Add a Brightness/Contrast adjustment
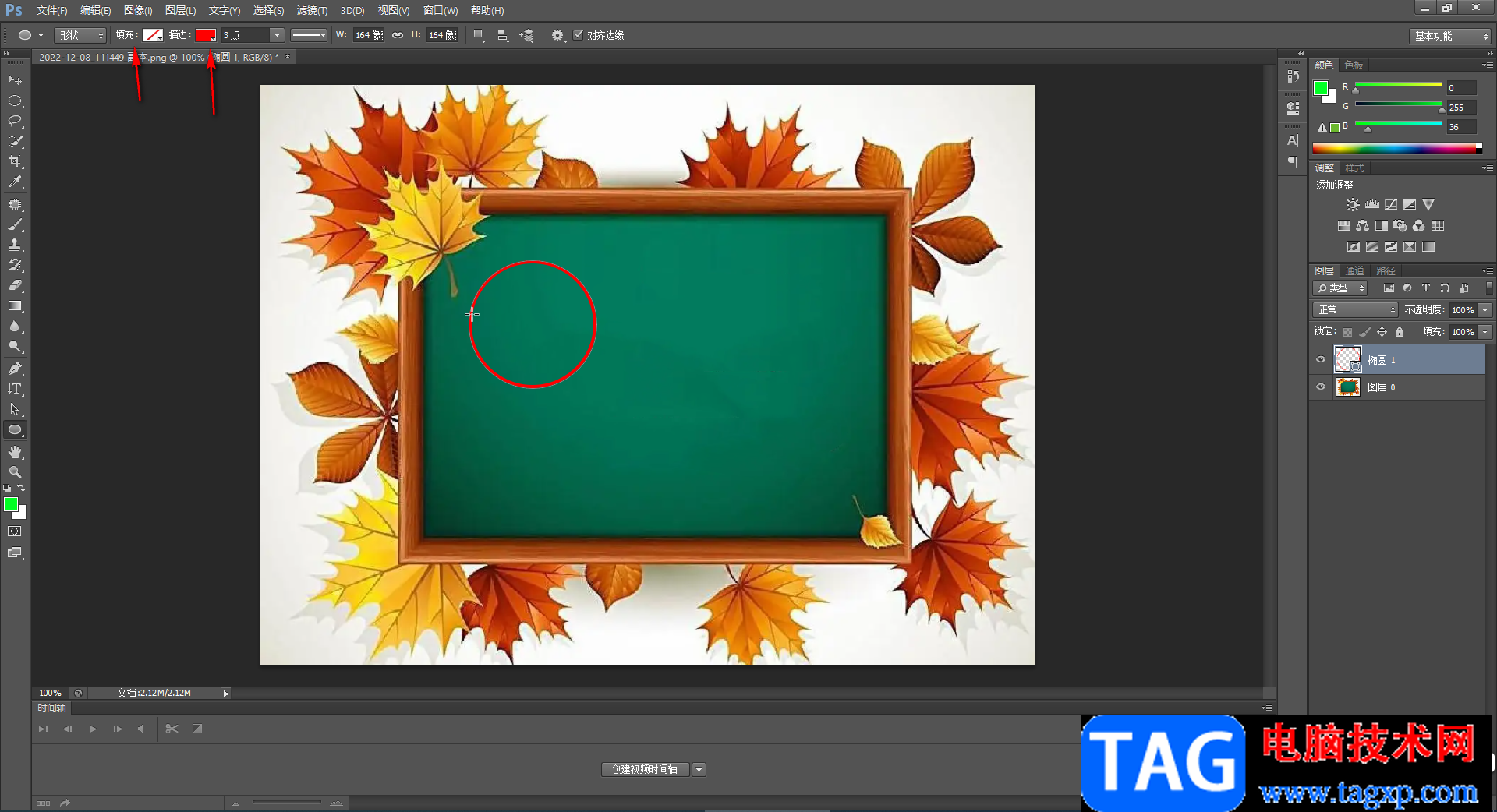 [x=1353, y=205]
